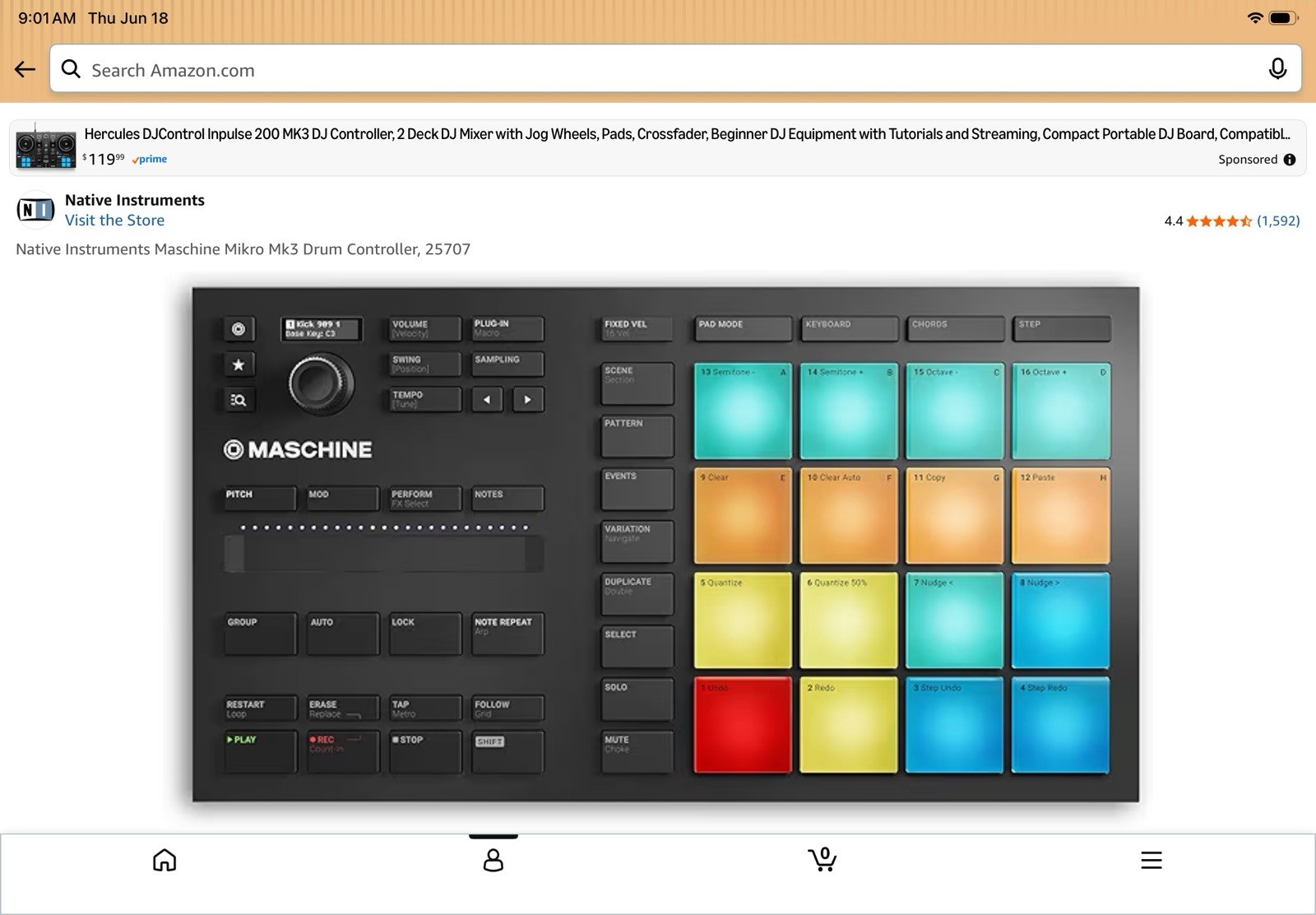Screen dimensions: 1316x915
Task: Open the 1,592 customer reviews
Action: 1278,221
